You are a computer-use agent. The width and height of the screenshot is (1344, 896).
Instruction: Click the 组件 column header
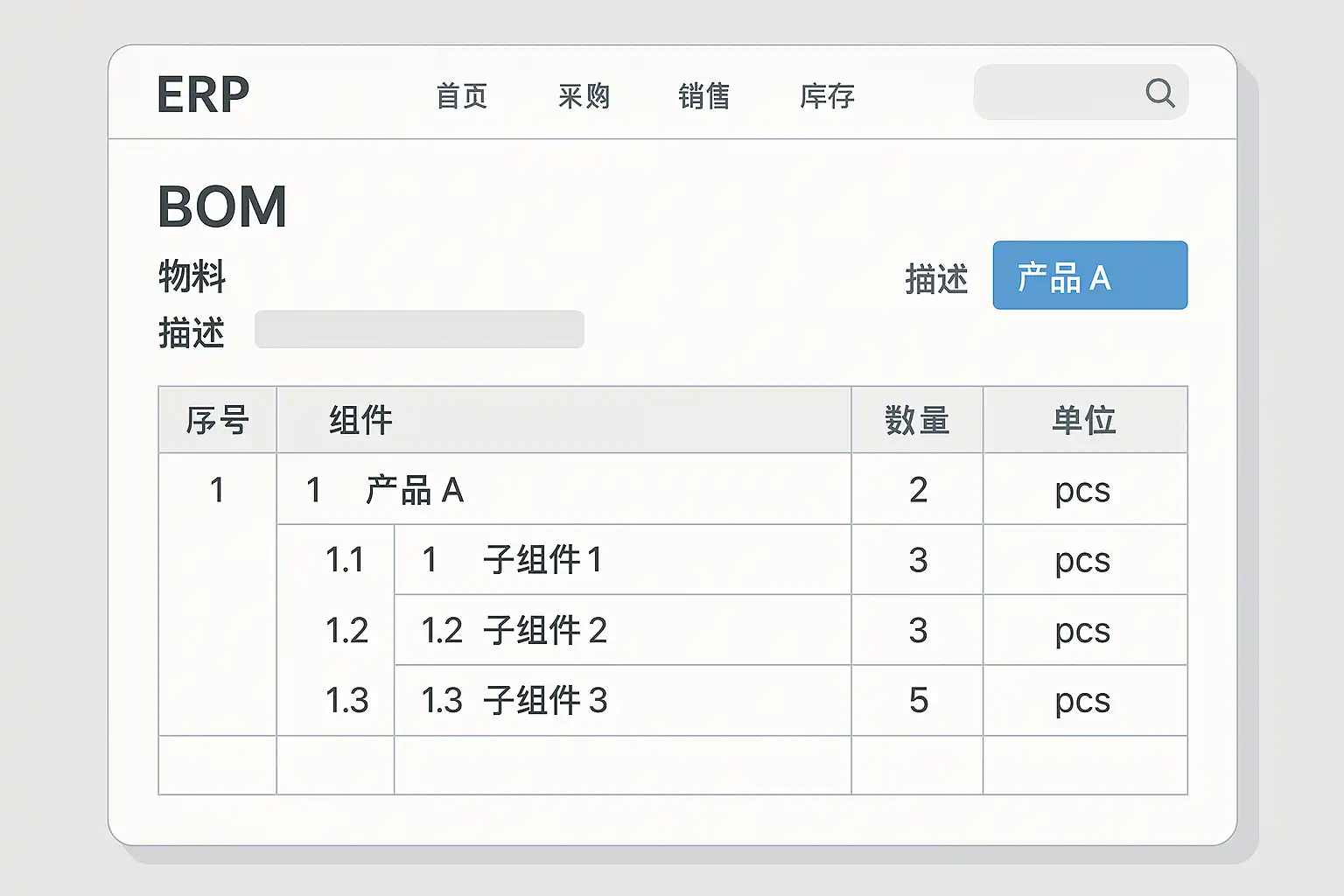pos(360,420)
